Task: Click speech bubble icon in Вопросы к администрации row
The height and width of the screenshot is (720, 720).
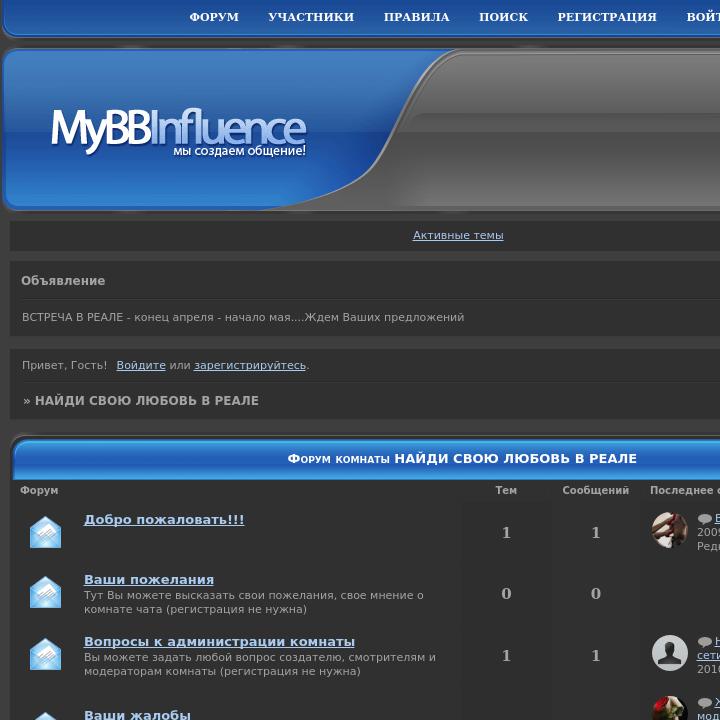Action: [x=704, y=641]
